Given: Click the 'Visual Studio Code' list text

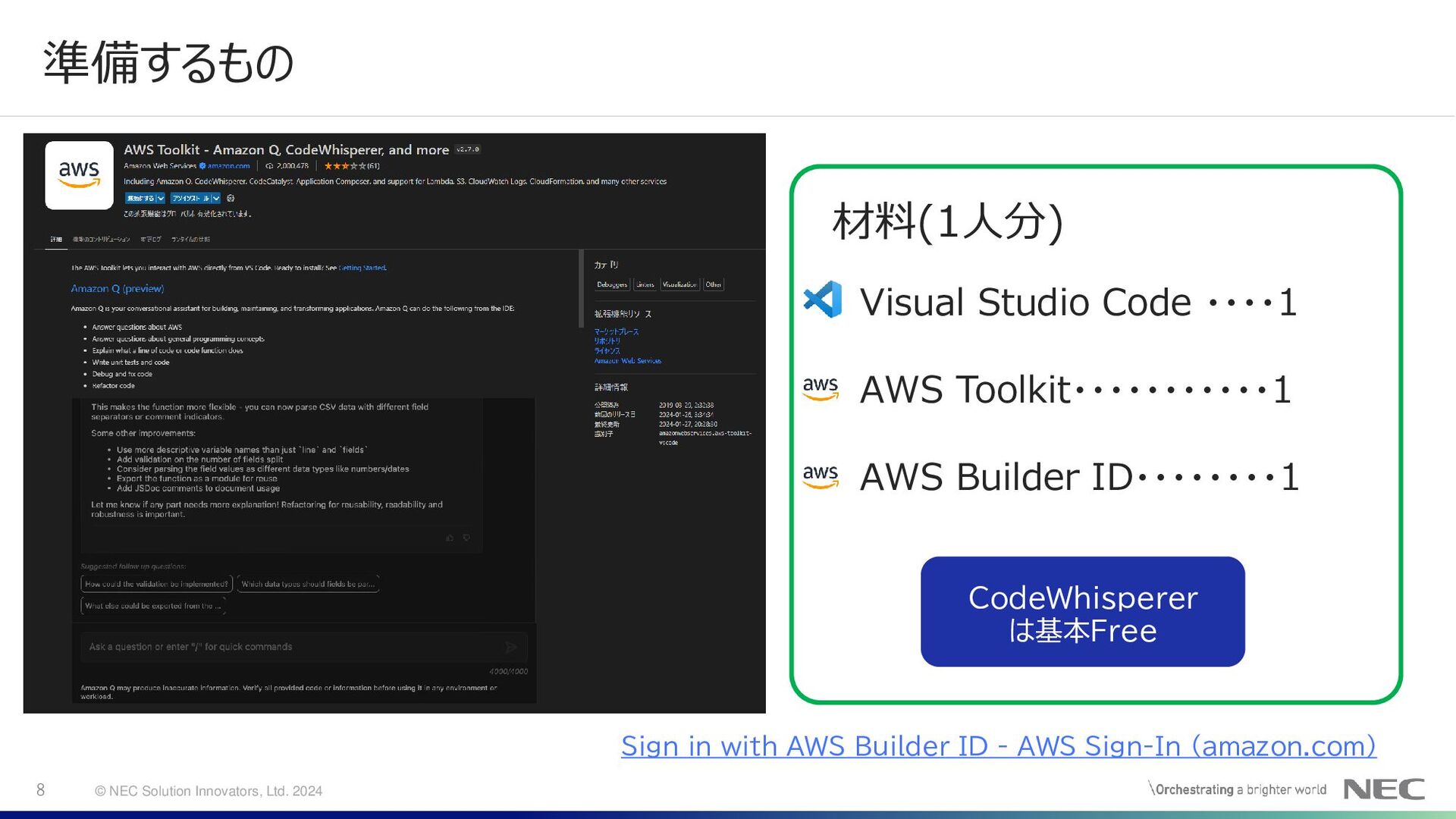Looking at the screenshot, I should tap(1025, 302).
